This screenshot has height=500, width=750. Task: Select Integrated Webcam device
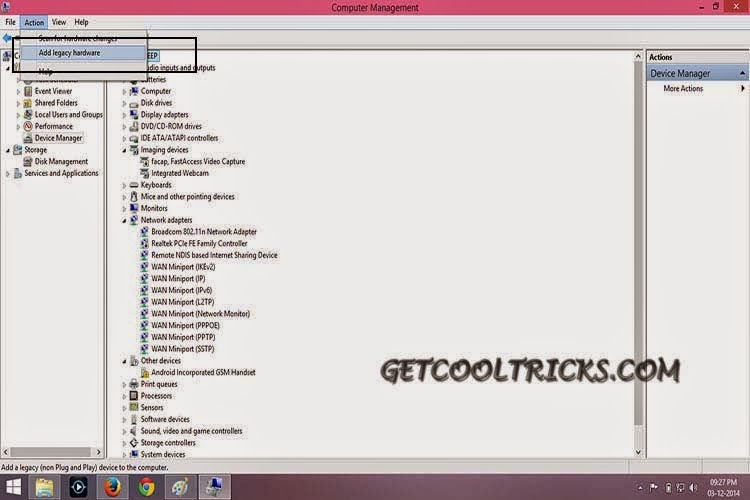point(180,173)
